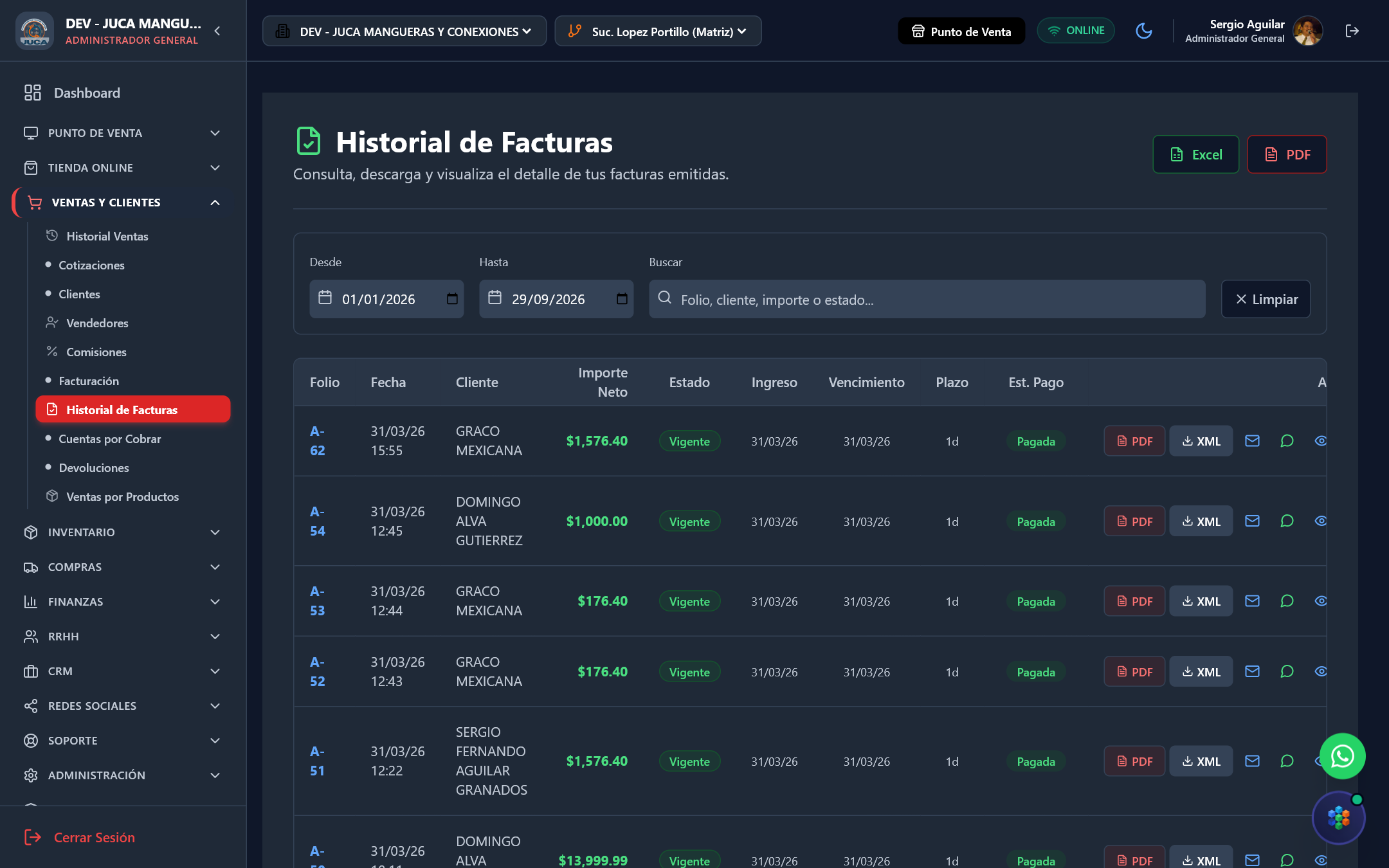This screenshot has width=1389, height=868.
Task: Click chat icon for invoice A-51
Action: coord(1287,761)
